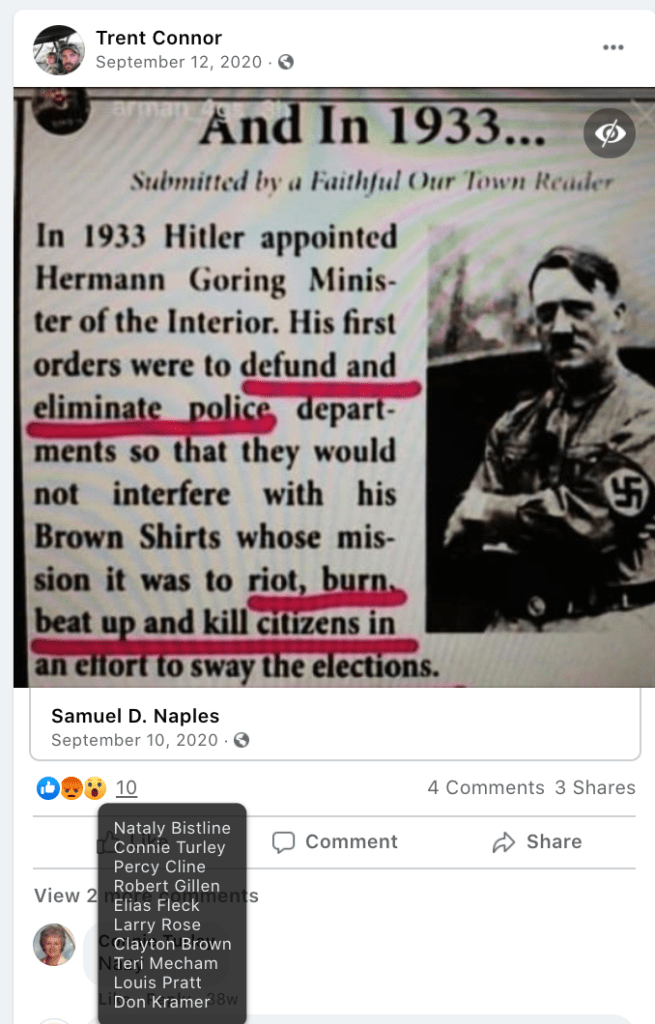This screenshot has width=655, height=1024.
Task: Open the 3 Shares link
Action: coord(595,788)
